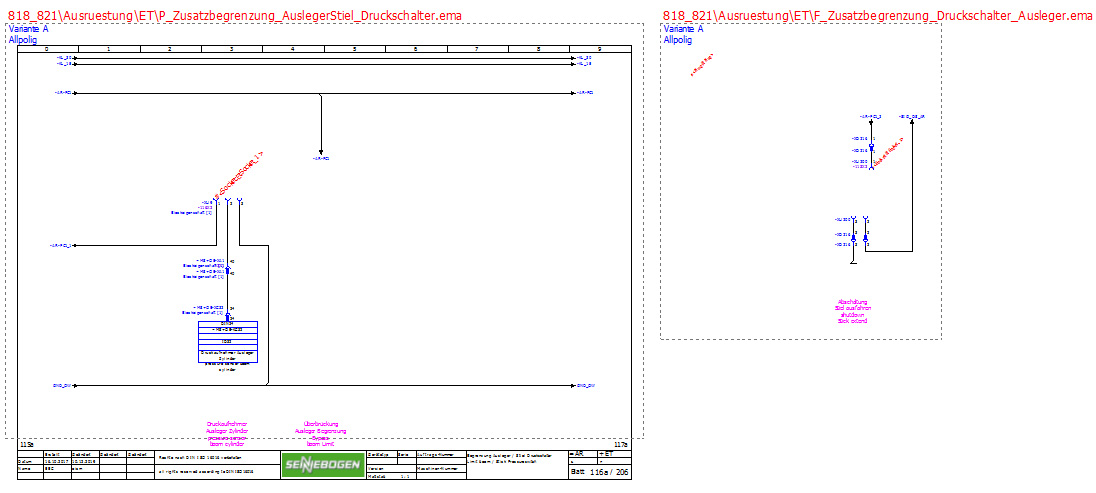1096x493 pixels.
Task: Select 'Variante A' label of left macro
Action: [28, 29]
